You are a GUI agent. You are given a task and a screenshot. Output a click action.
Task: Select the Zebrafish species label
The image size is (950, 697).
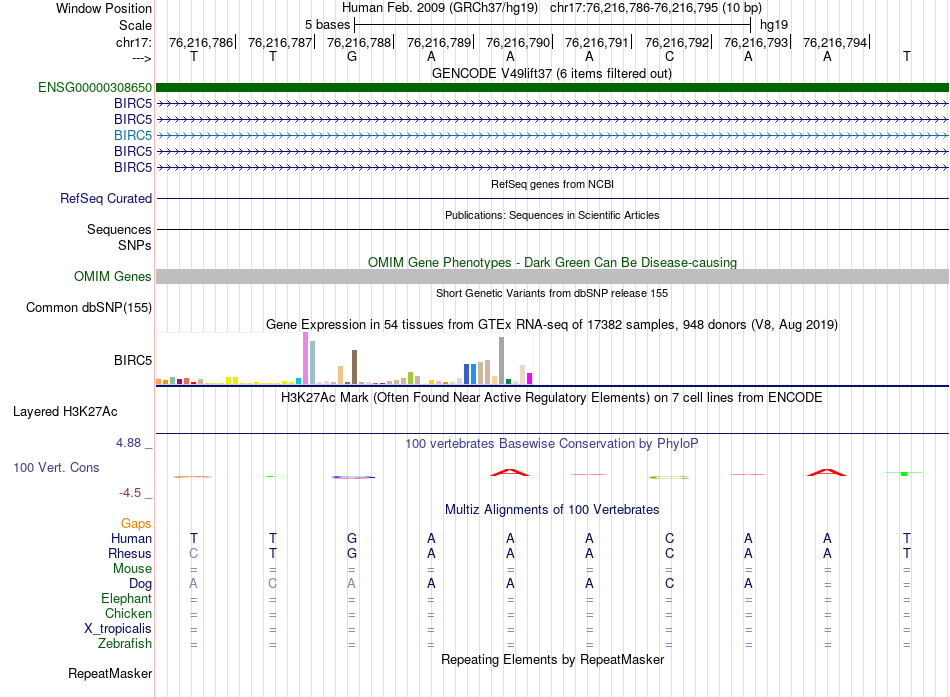click(125, 643)
